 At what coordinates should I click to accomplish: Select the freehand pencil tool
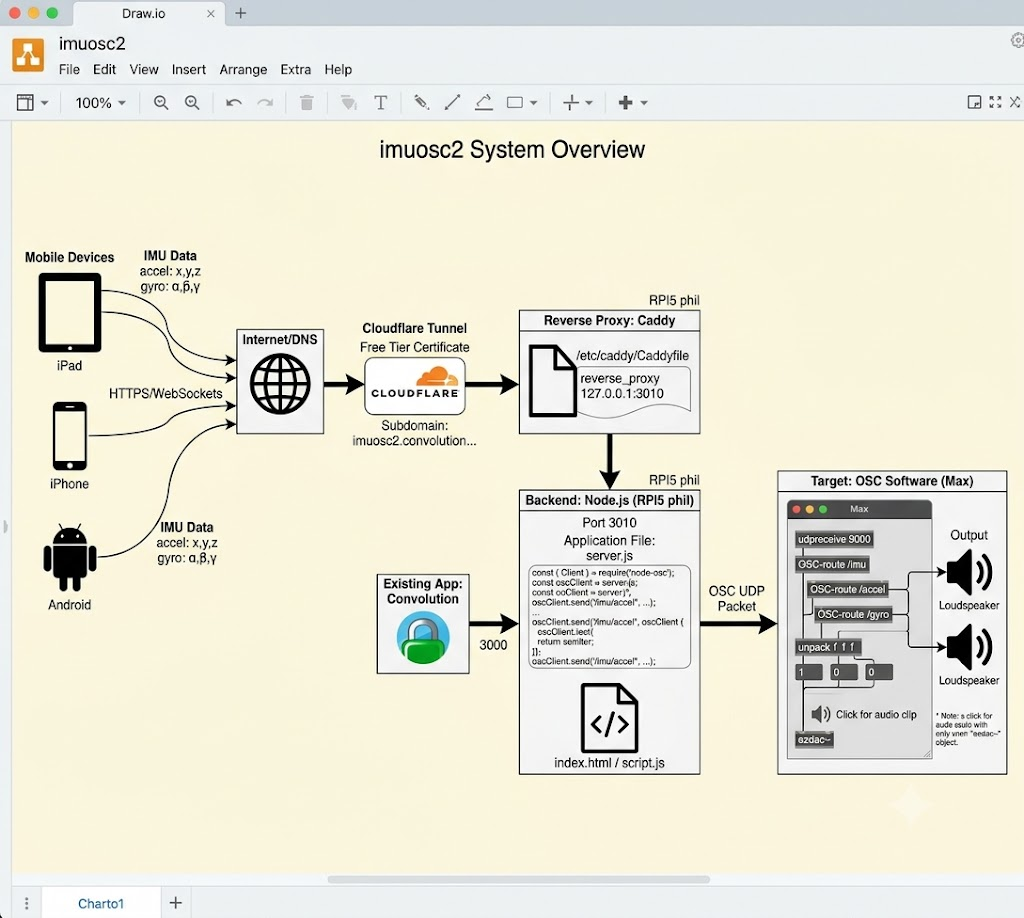pos(421,103)
